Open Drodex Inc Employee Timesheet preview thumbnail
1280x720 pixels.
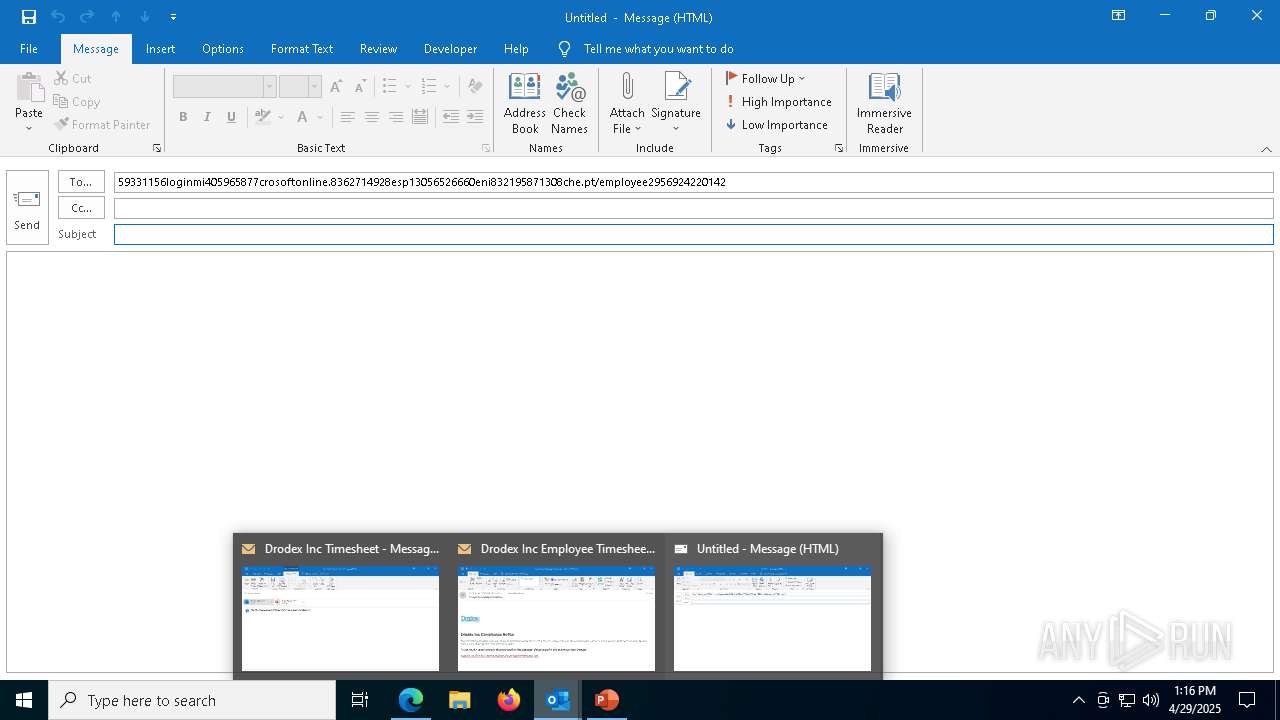tap(556, 618)
